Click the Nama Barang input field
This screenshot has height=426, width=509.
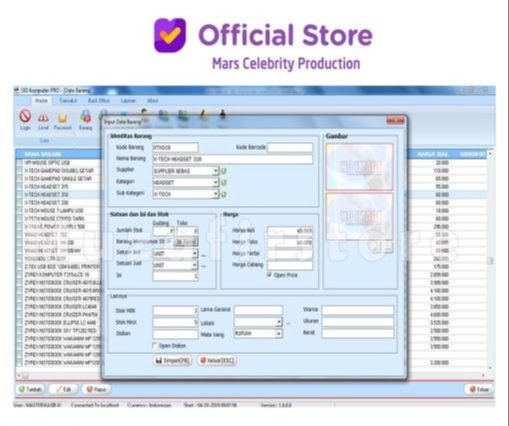(233, 159)
